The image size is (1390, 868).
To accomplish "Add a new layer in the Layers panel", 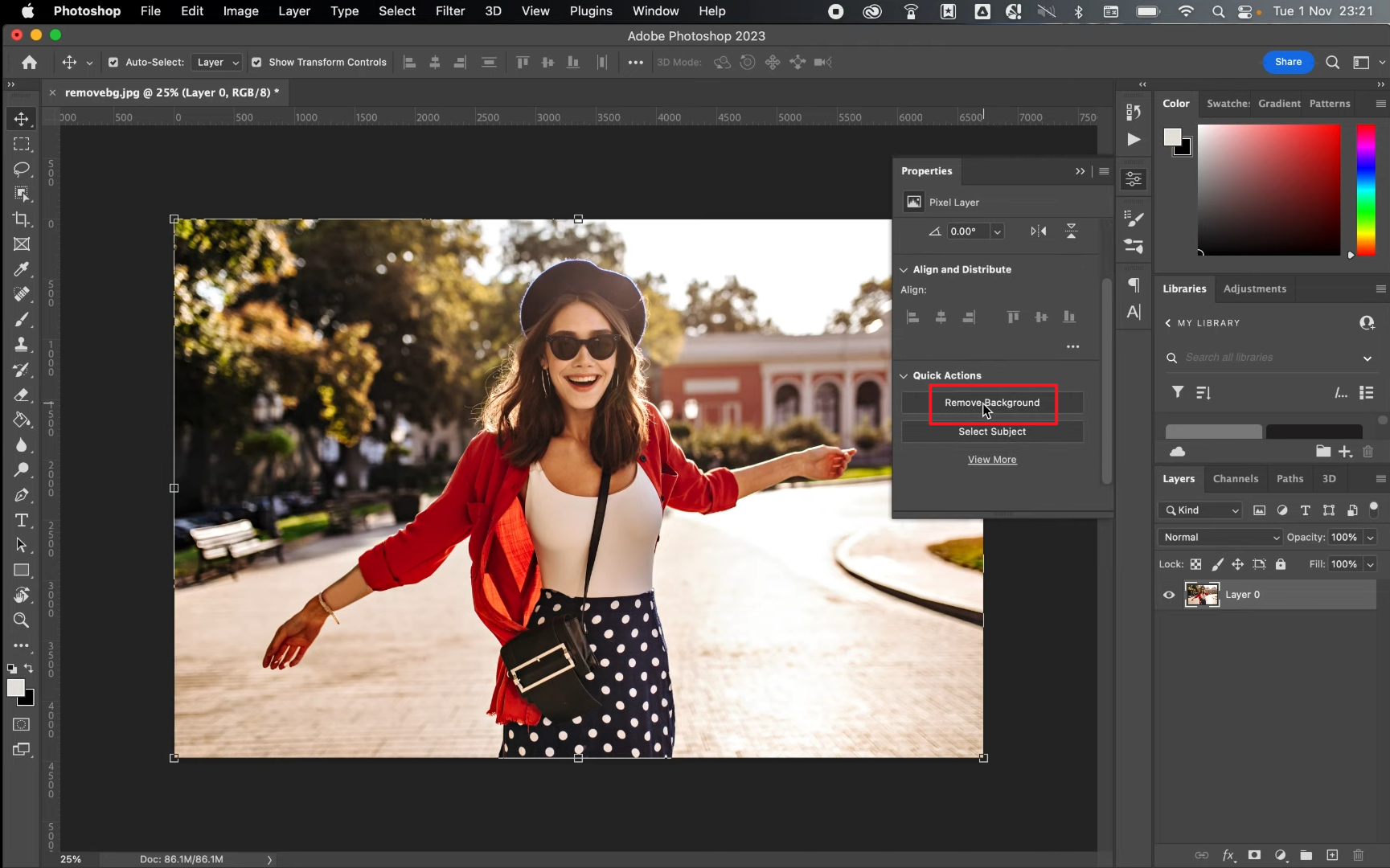I will [1331, 855].
